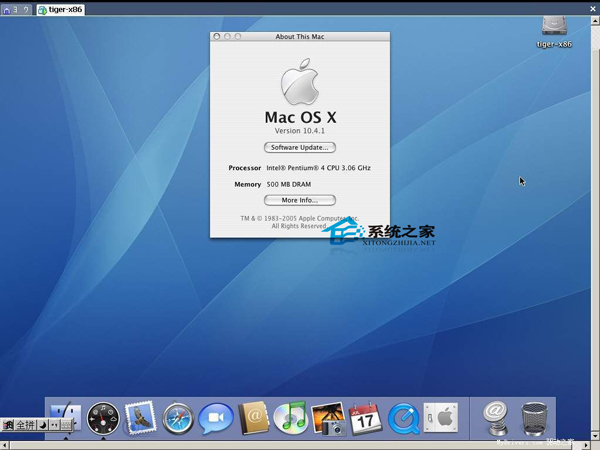Open iChat from the Dock
The height and width of the screenshot is (450, 600).
tap(215, 417)
